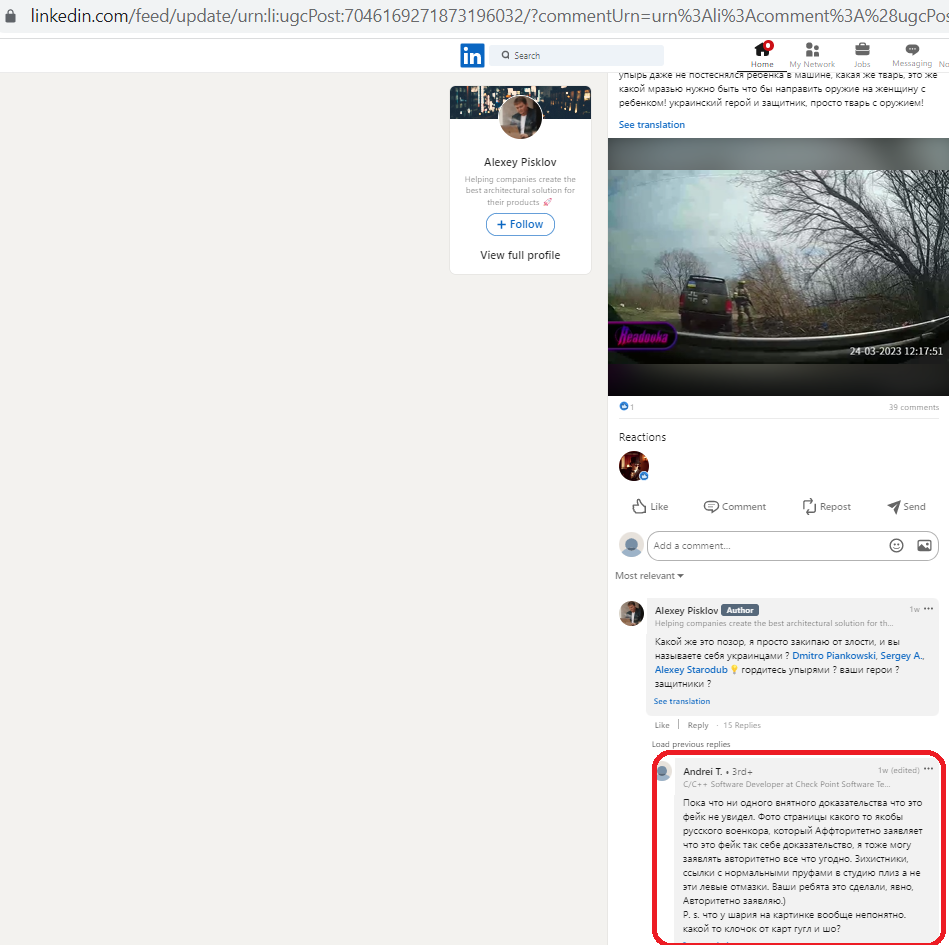Click Alexey Pisklov name on the comment
Viewport: 949px width, 945px height.
coord(686,610)
